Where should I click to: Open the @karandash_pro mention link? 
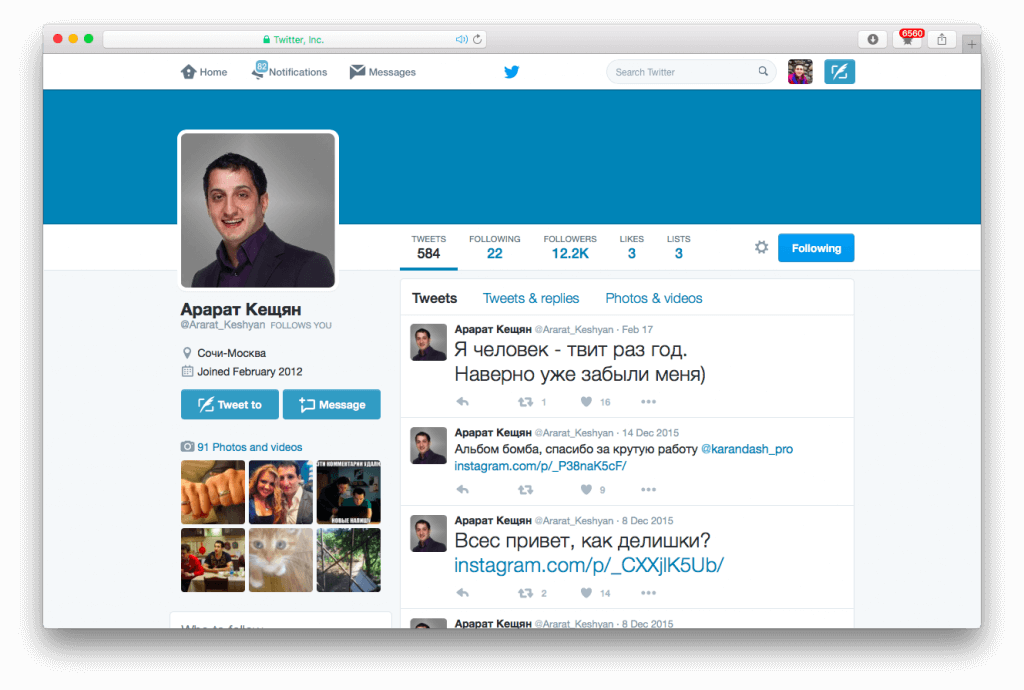coord(746,449)
